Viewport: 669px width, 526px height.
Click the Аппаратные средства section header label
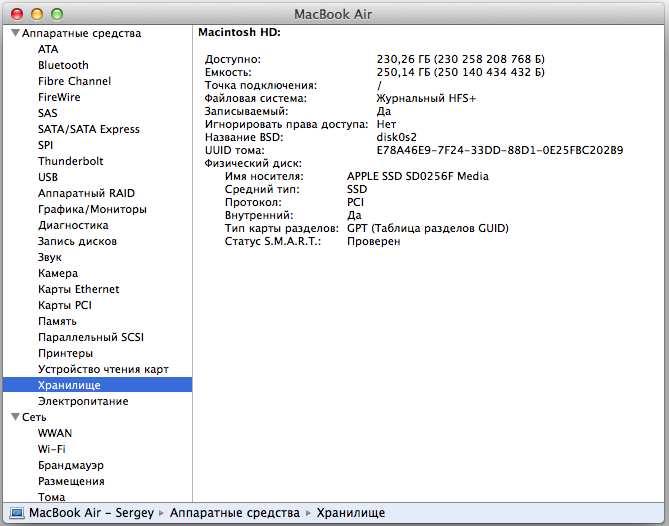81,33
